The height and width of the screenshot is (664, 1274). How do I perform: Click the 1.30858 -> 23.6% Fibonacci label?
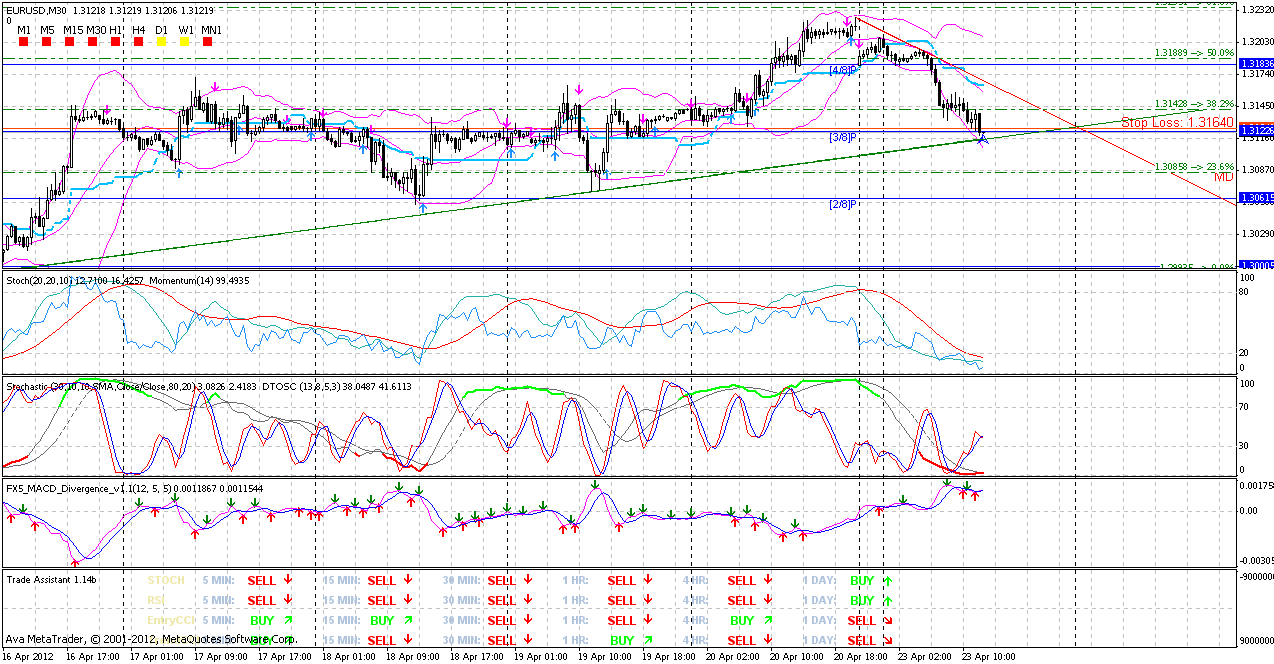(x=1194, y=167)
